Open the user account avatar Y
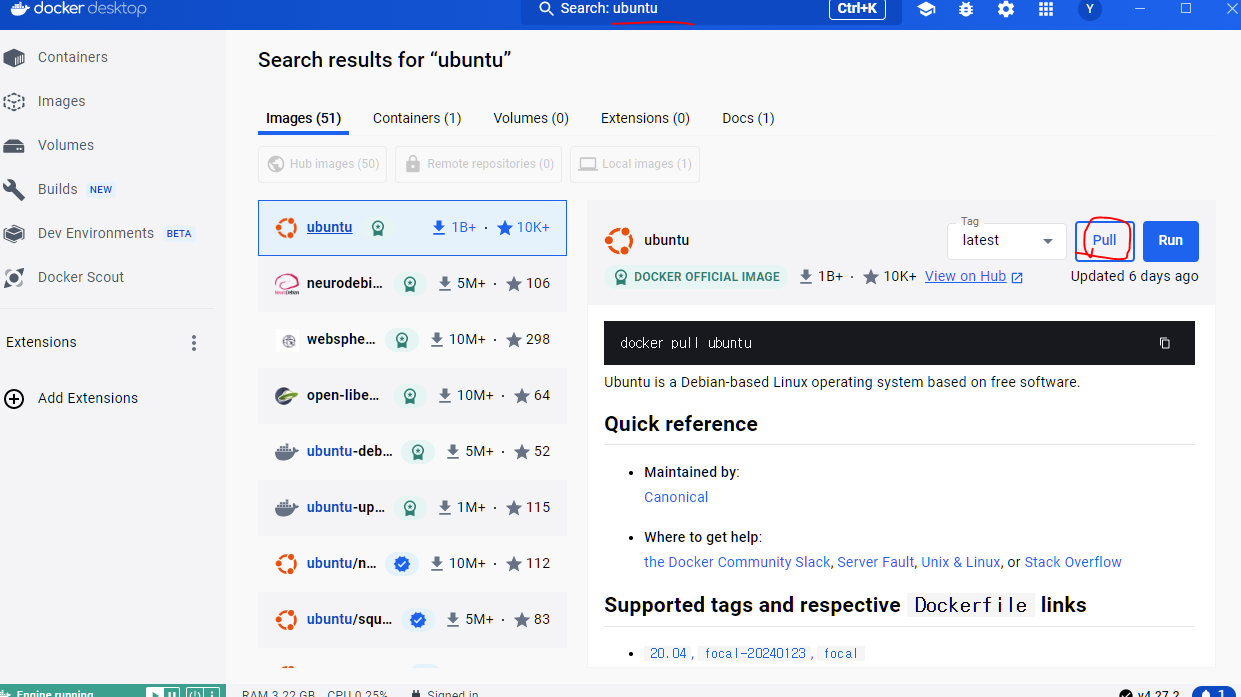Viewport: 1241px width, 697px height. pos(1090,9)
